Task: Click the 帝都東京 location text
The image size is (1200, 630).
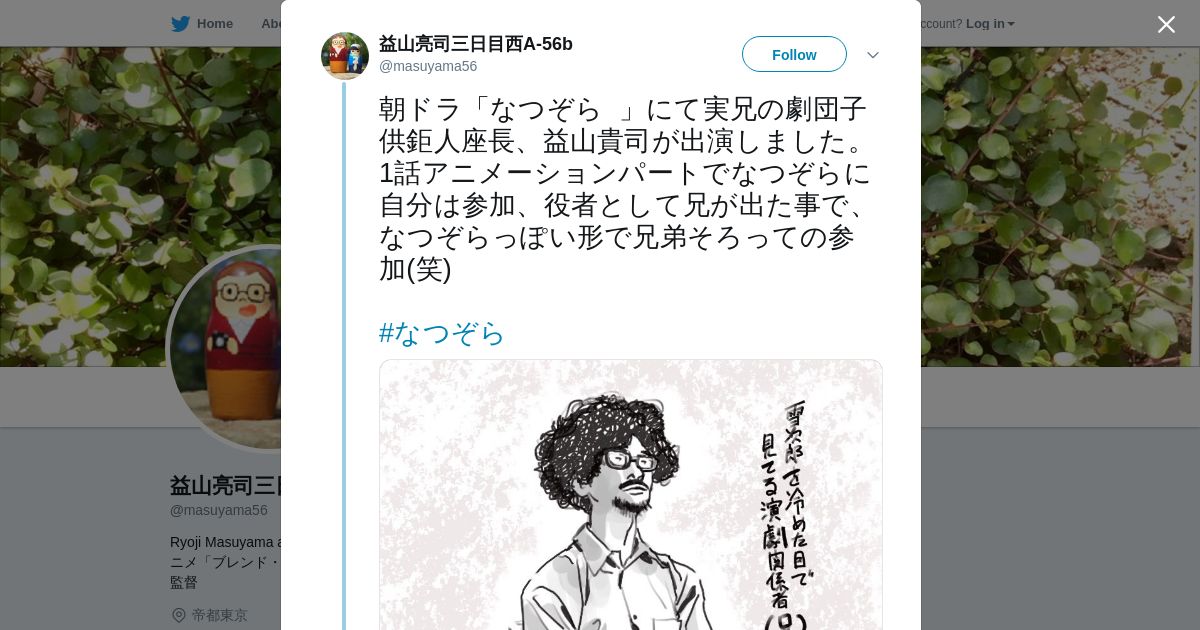Action: click(220, 615)
